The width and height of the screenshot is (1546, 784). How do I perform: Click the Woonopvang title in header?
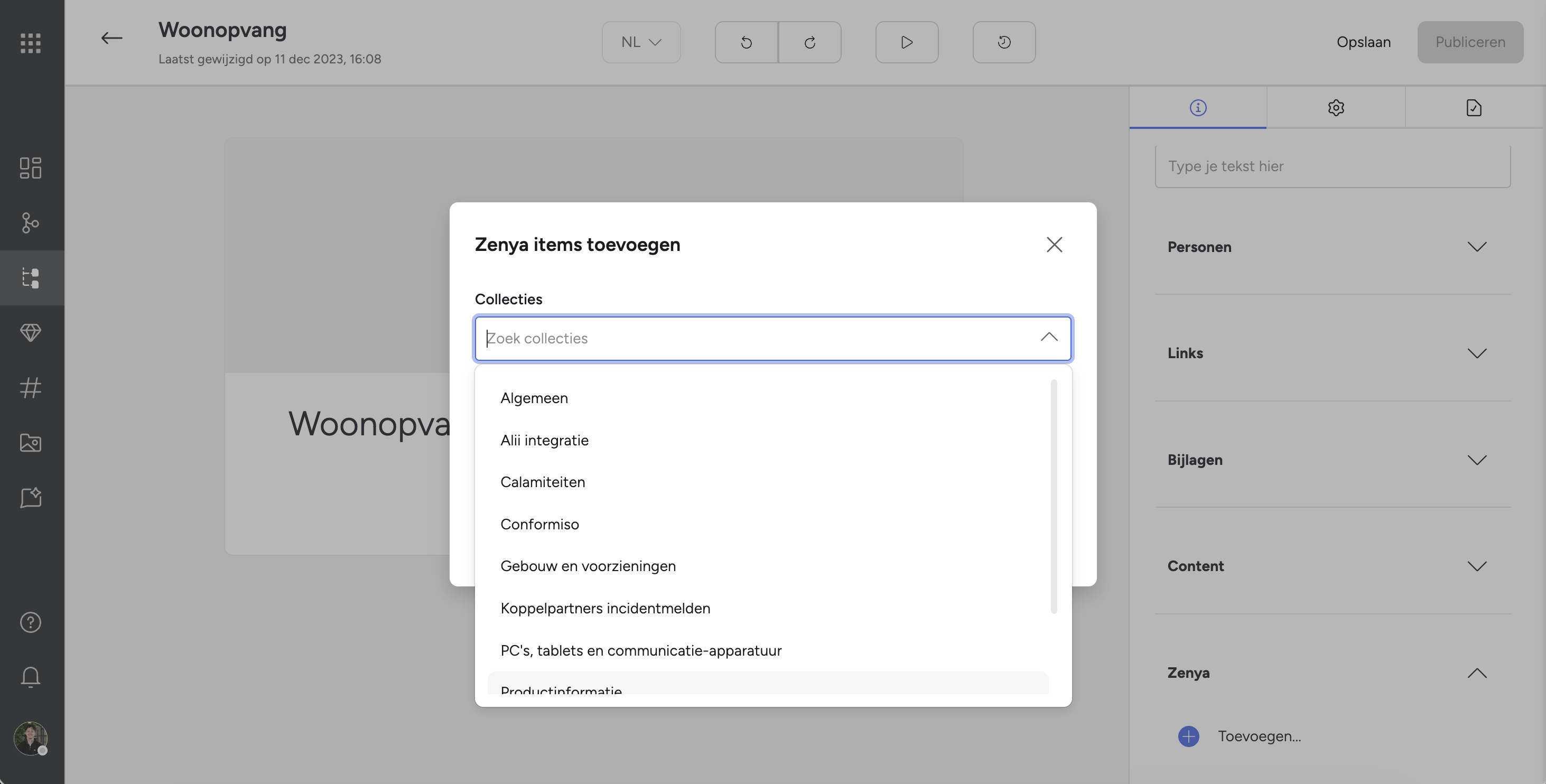point(222,30)
